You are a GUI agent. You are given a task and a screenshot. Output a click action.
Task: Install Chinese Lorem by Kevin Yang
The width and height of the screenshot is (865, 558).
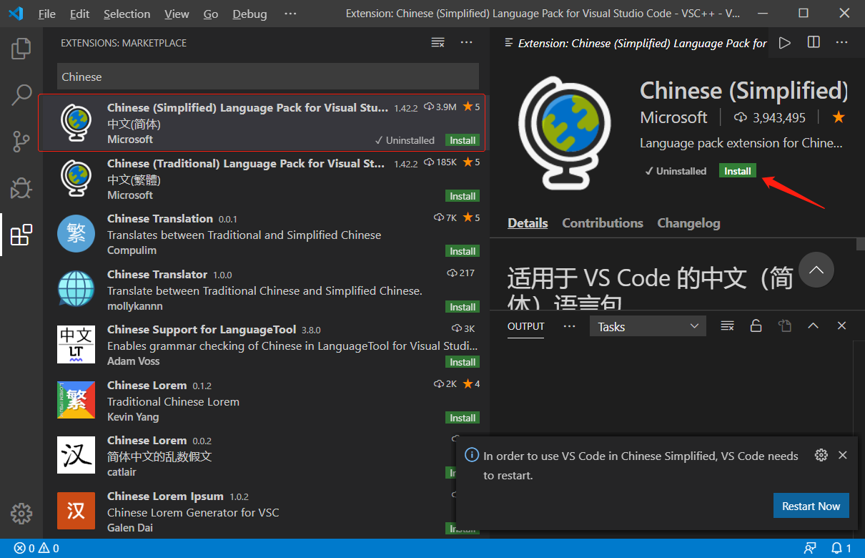click(462, 418)
